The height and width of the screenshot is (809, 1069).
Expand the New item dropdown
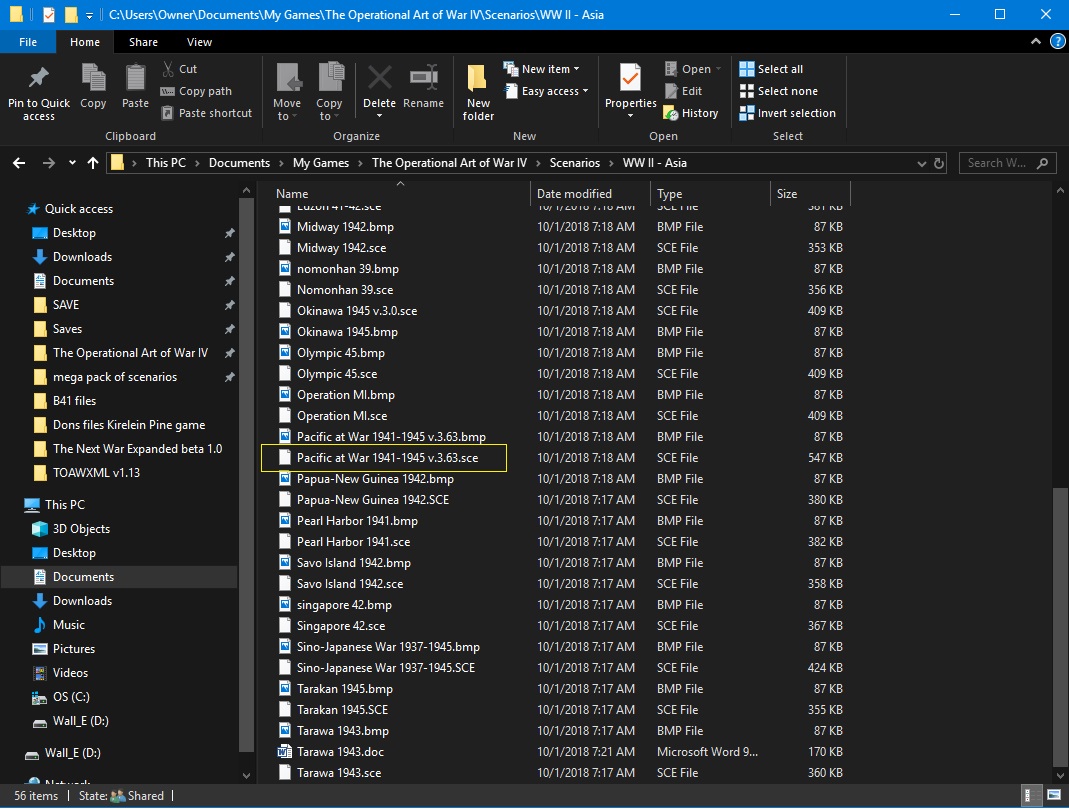coord(541,69)
